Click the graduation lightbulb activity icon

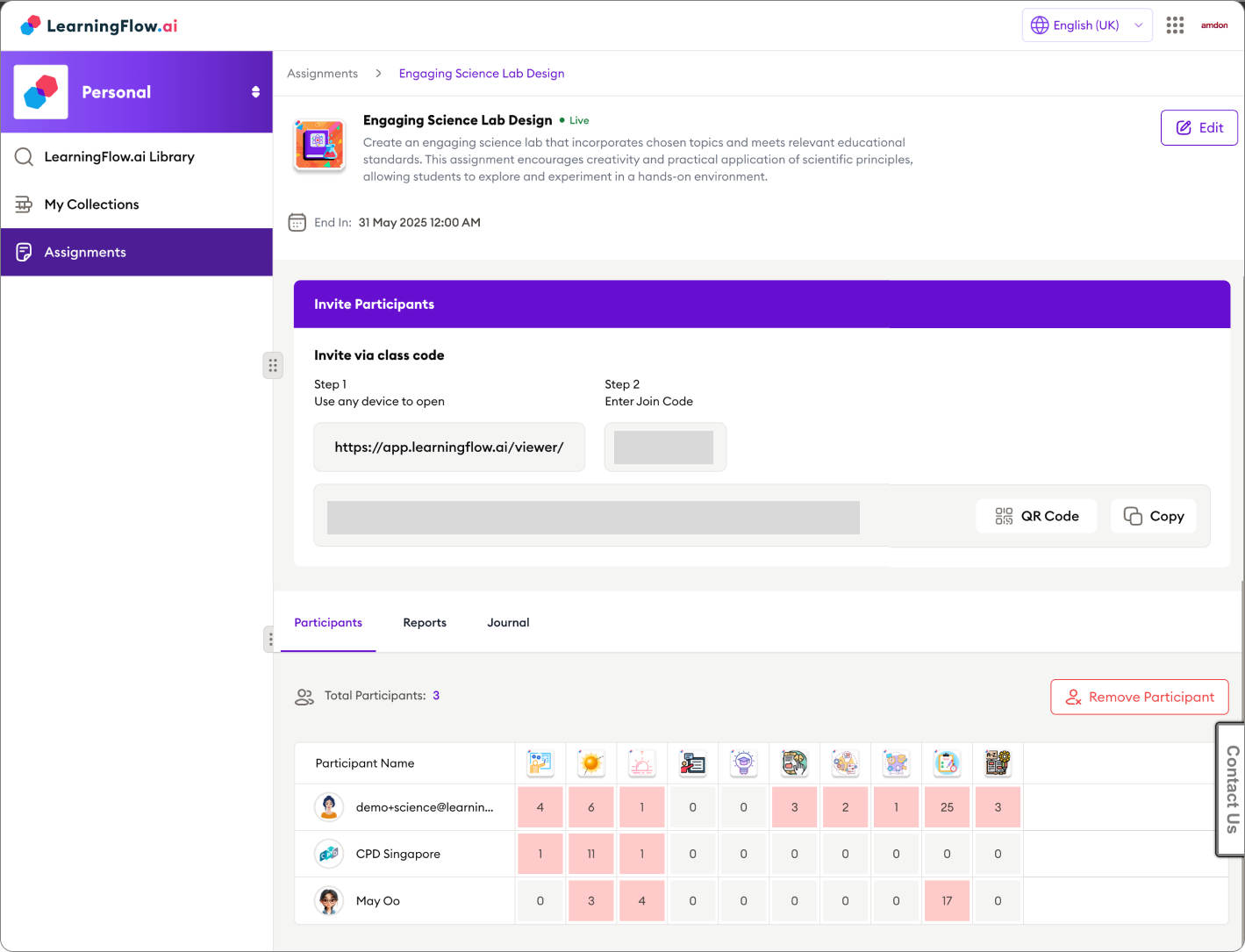pyautogui.click(x=743, y=762)
